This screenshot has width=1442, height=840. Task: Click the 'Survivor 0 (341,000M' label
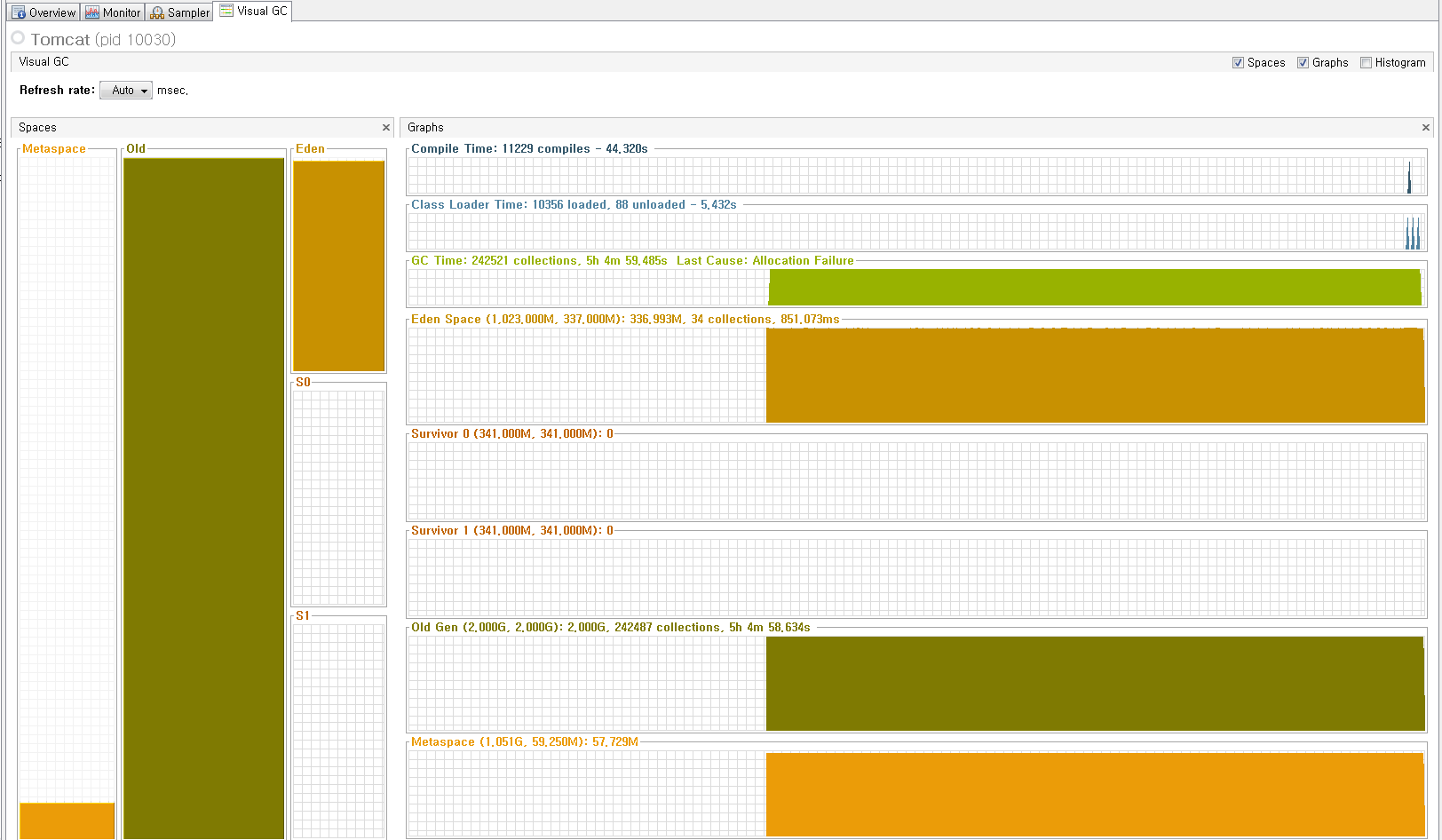471,434
